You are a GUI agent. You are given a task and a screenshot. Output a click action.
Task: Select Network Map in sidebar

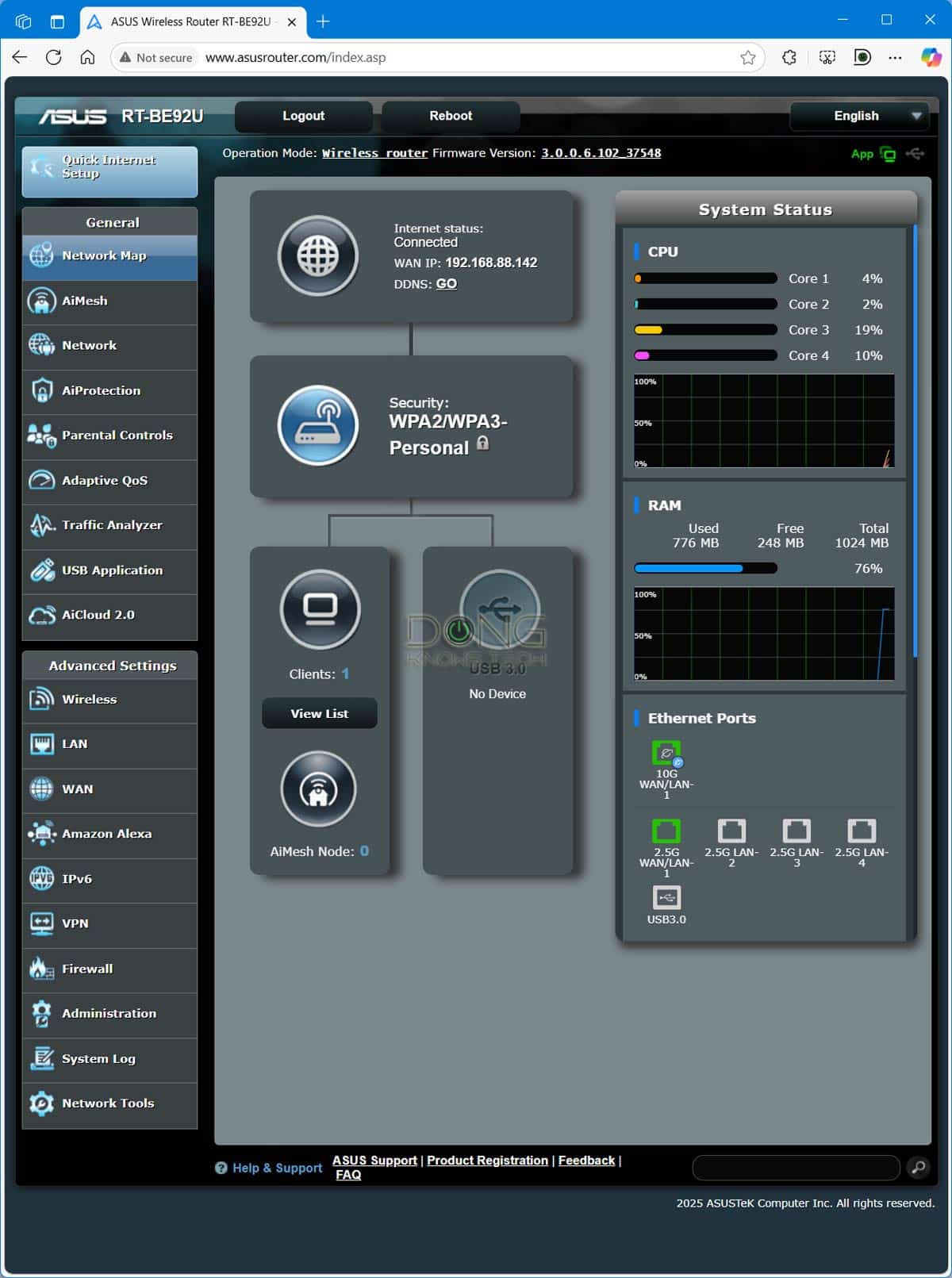pos(109,256)
